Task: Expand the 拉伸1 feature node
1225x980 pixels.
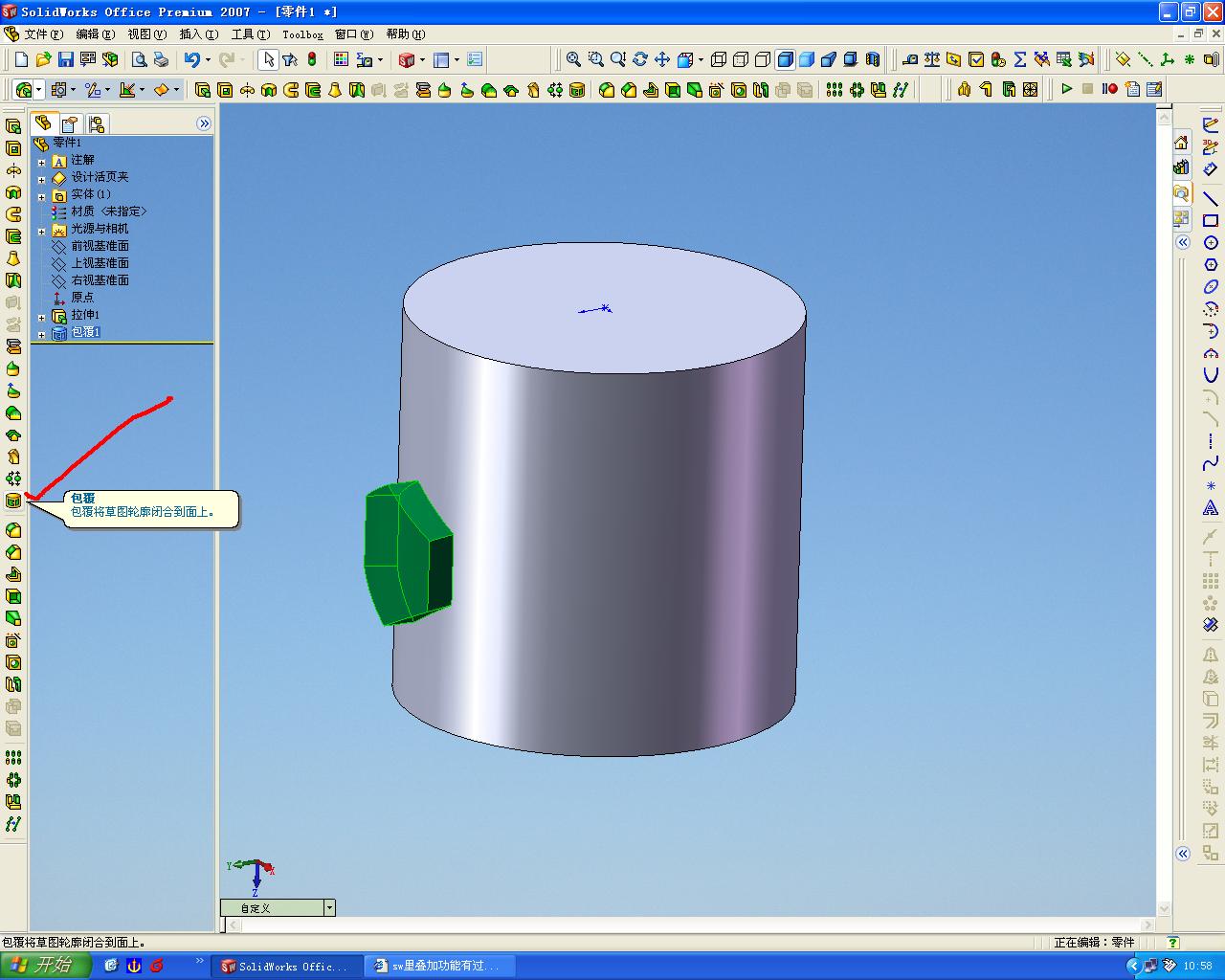Action: click(x=41, y=317)
